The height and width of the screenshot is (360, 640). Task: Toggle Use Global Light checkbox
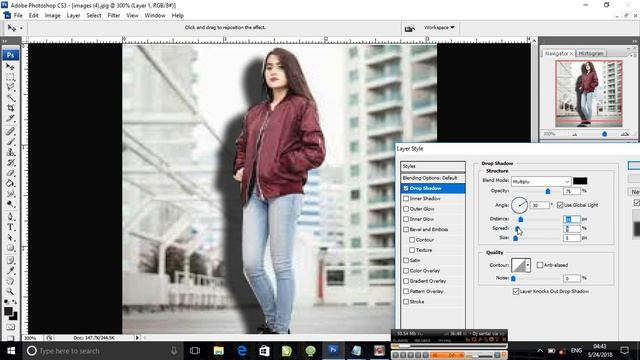(x=560, y=205)
